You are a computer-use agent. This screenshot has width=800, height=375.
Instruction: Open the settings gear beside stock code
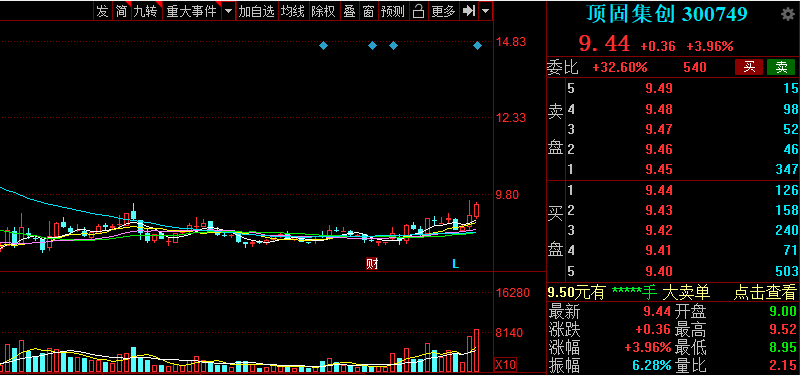pos(788,14)
